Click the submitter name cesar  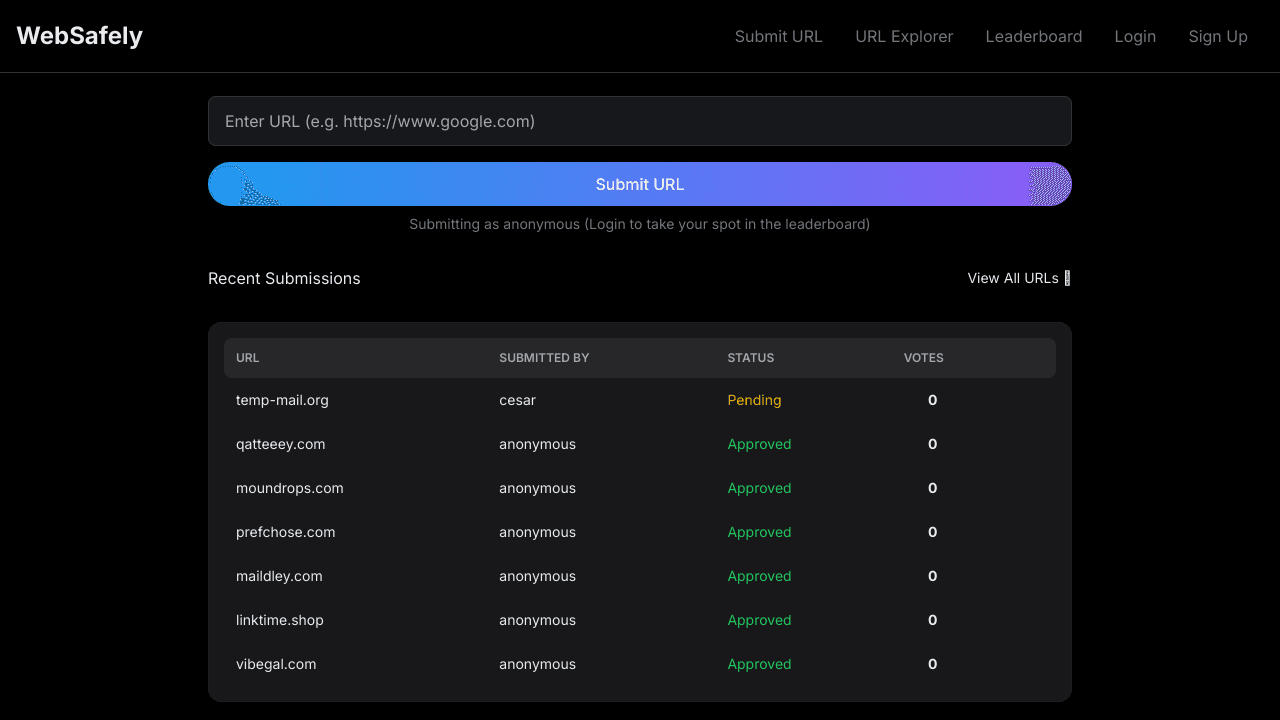pos(517,400)
